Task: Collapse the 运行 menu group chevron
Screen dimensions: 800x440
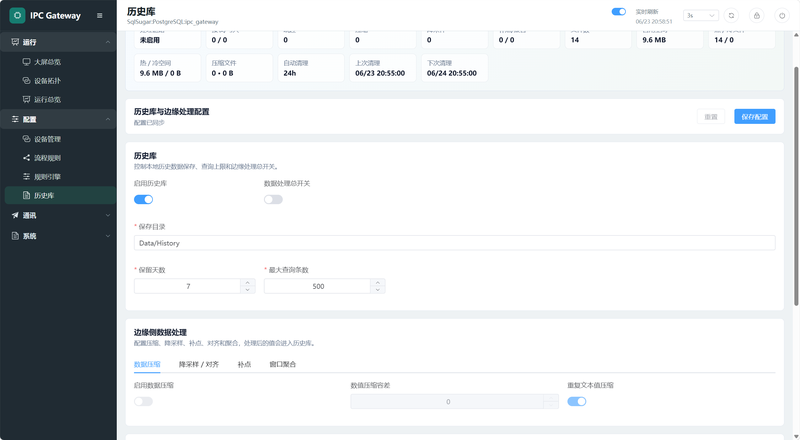Action: click(x=108, y=42)
